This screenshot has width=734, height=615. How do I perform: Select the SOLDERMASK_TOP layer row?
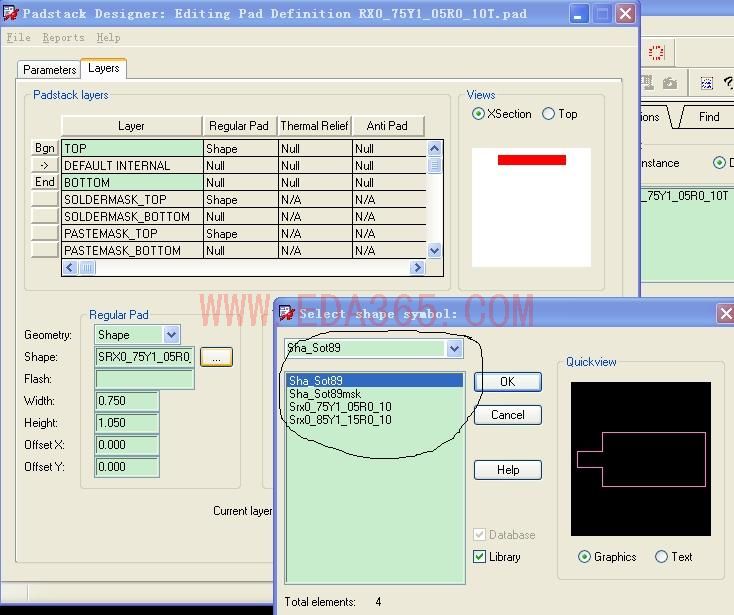click(x=244, y=199)
